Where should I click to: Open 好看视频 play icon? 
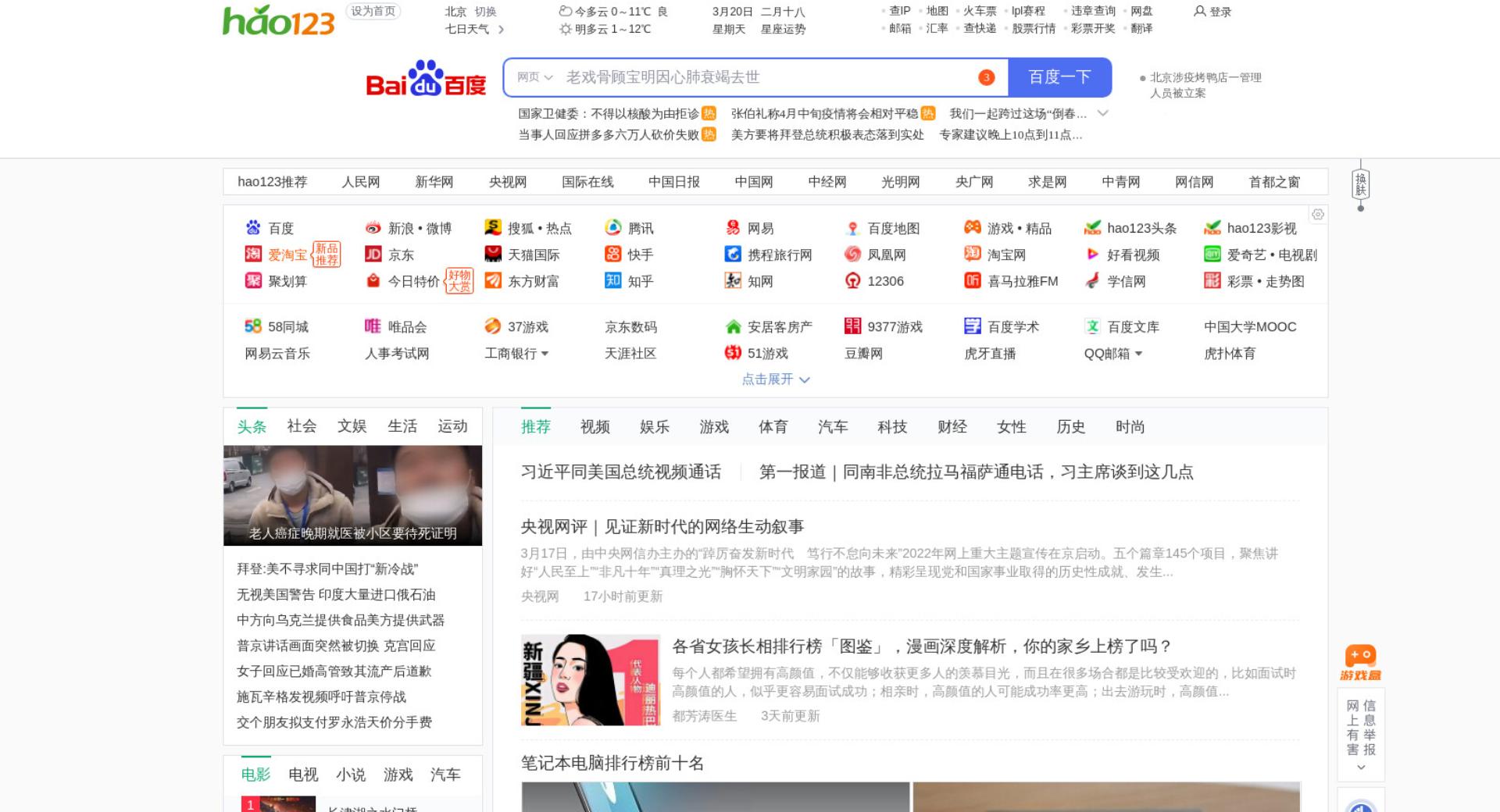pyautogui.click(x=1092, y=255)
